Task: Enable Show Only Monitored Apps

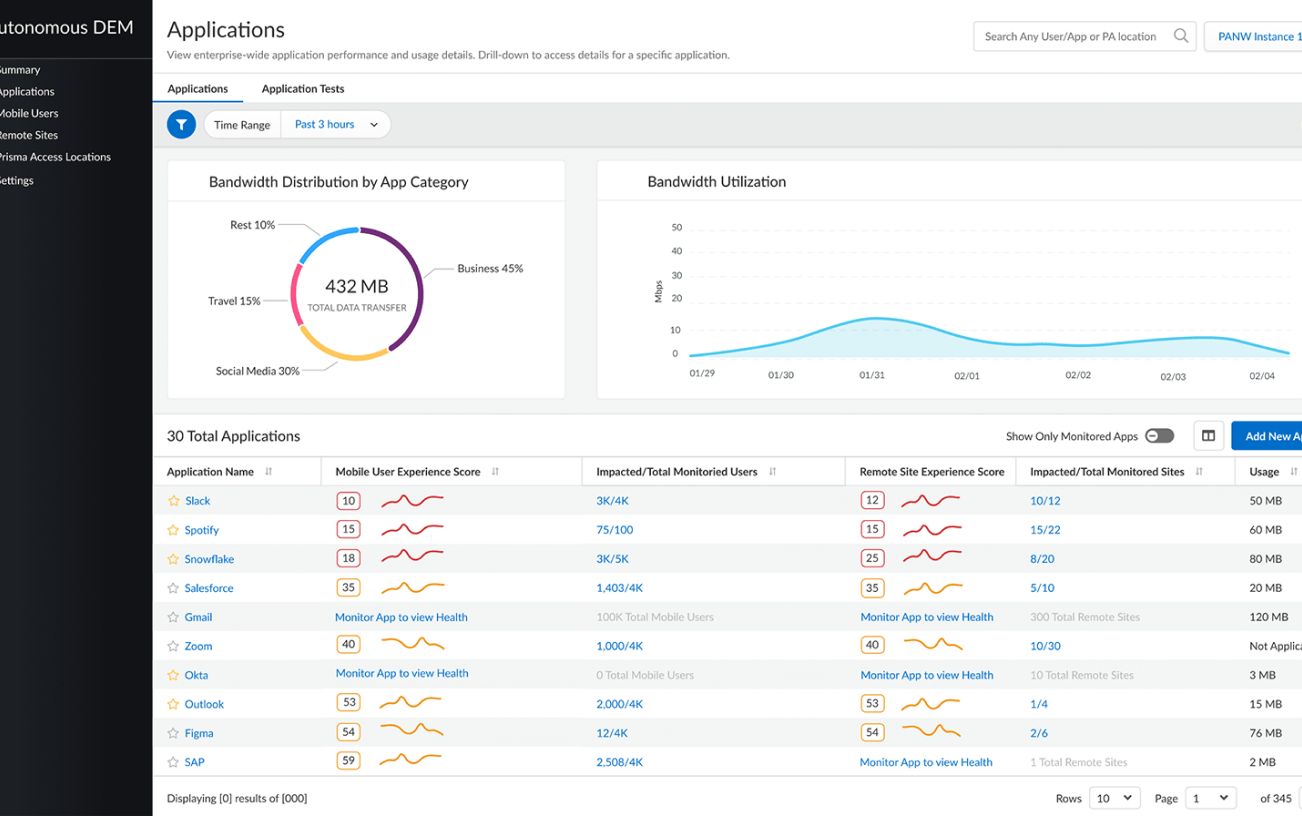Action: pyautogui.click(x=1160, y=436)
